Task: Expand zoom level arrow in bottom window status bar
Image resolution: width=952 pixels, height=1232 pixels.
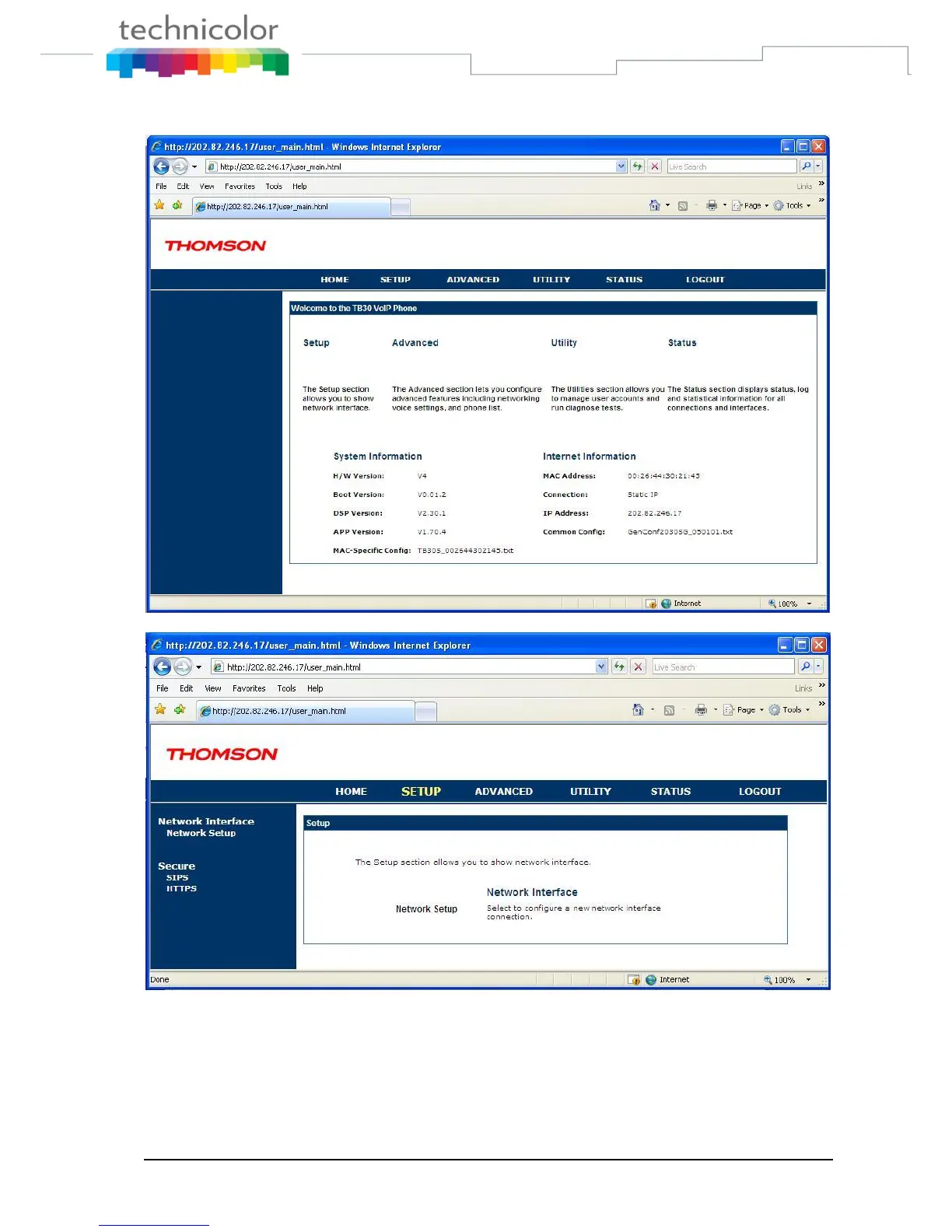Action: 808,980
